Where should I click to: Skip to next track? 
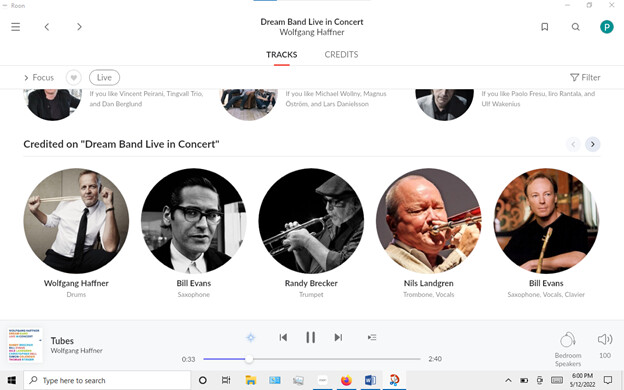[x=338, y=337]
